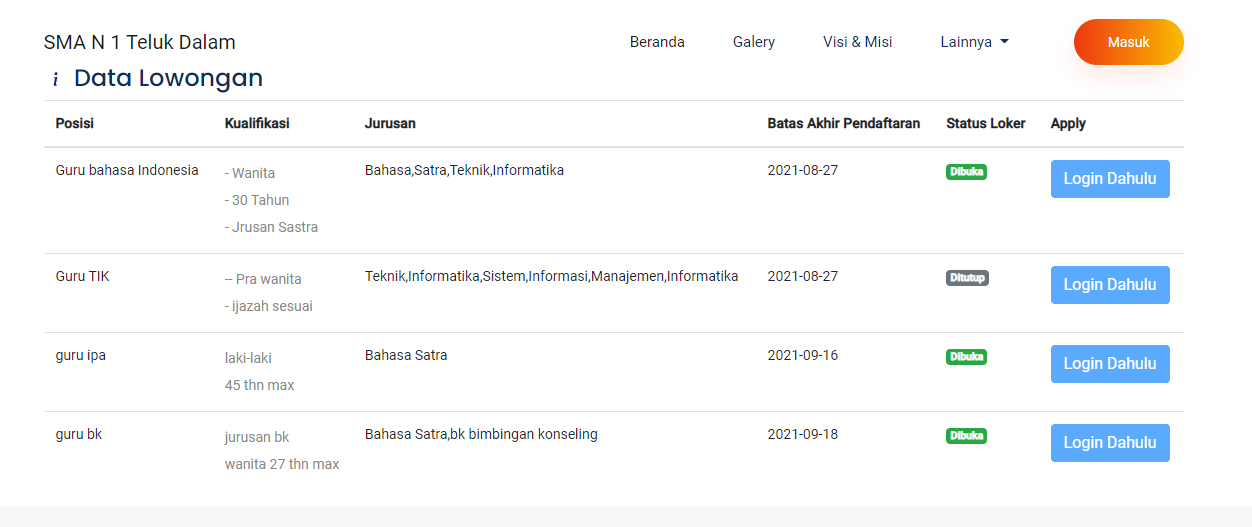Click the Dibuka badge for Guru bahasa Indonesia
Image resolution: width=1252 pixels, height=527 pixels.
(966, 172)
